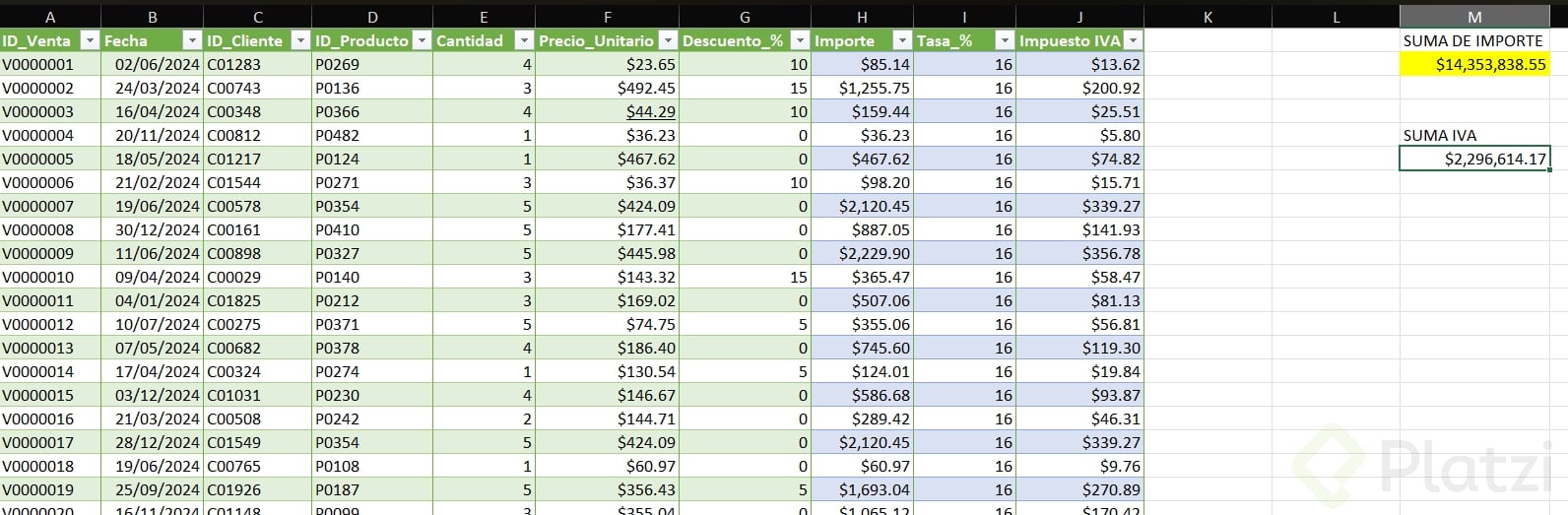
Task: Click the underlined $44.29 price cell
Action: pyautogui.click(x=650, y=111)
